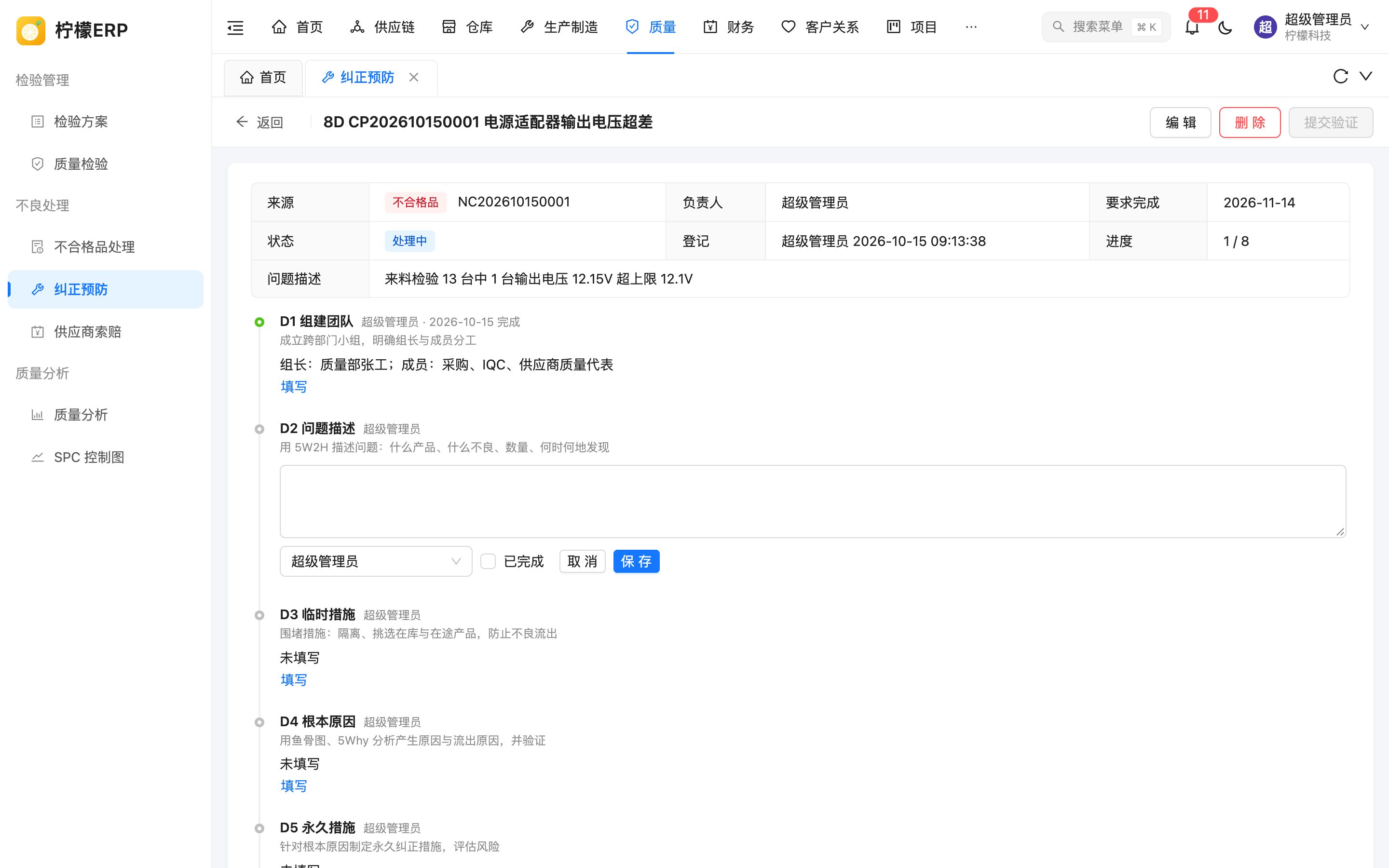Click the 质量检验 shield icon
This screenshot has width=1389, height=868.
click(x=37, y=164)
